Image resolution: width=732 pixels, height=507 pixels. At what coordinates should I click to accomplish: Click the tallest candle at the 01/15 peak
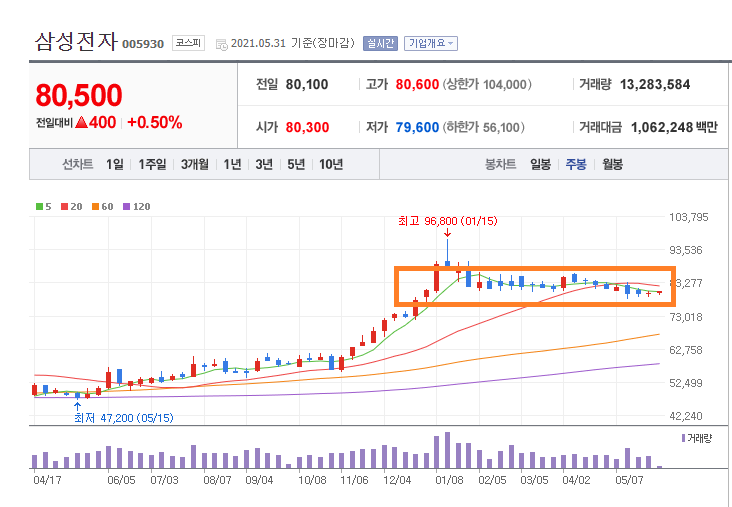(447, 254)
